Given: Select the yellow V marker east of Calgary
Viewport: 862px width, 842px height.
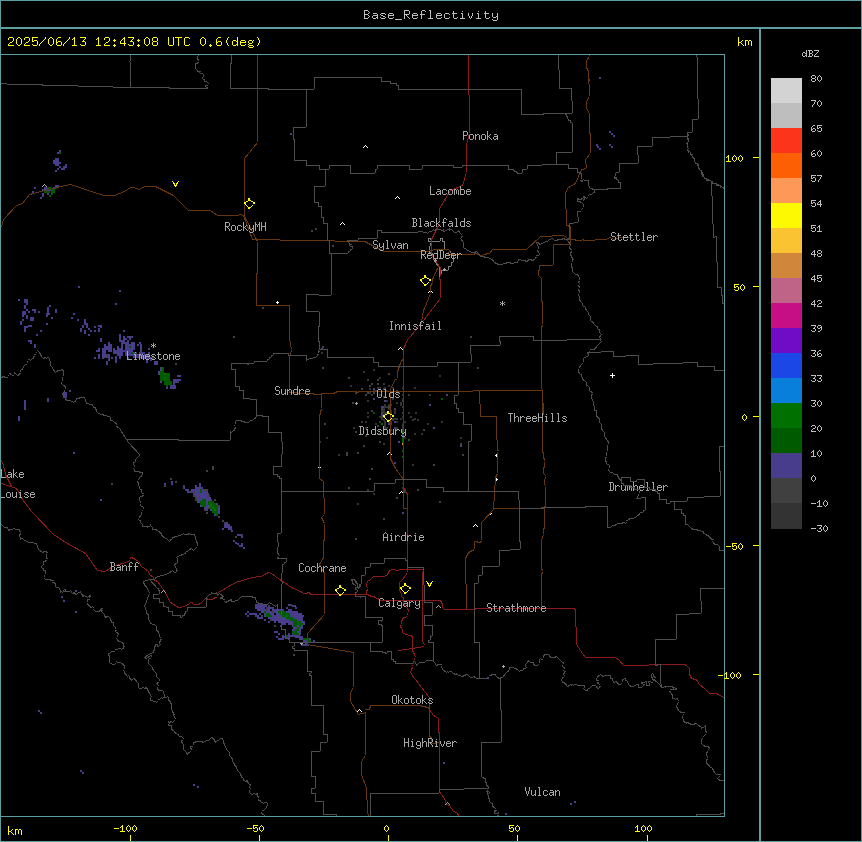Looking at the screenshot, I should coord(429,584).
